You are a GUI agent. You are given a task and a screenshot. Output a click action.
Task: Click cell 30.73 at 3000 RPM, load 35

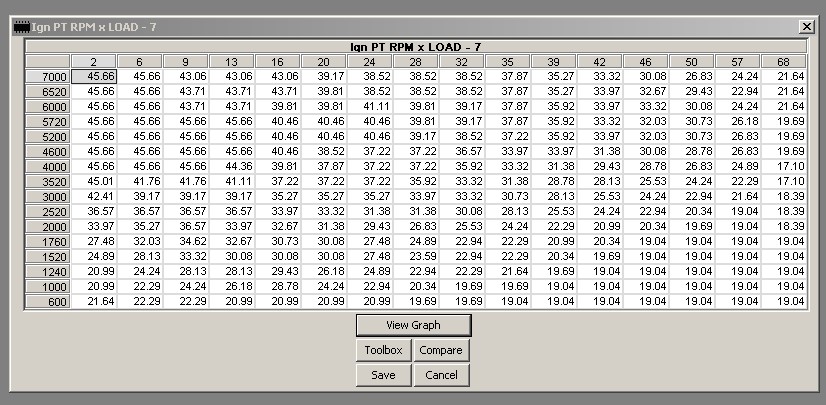tap(507, 196)
